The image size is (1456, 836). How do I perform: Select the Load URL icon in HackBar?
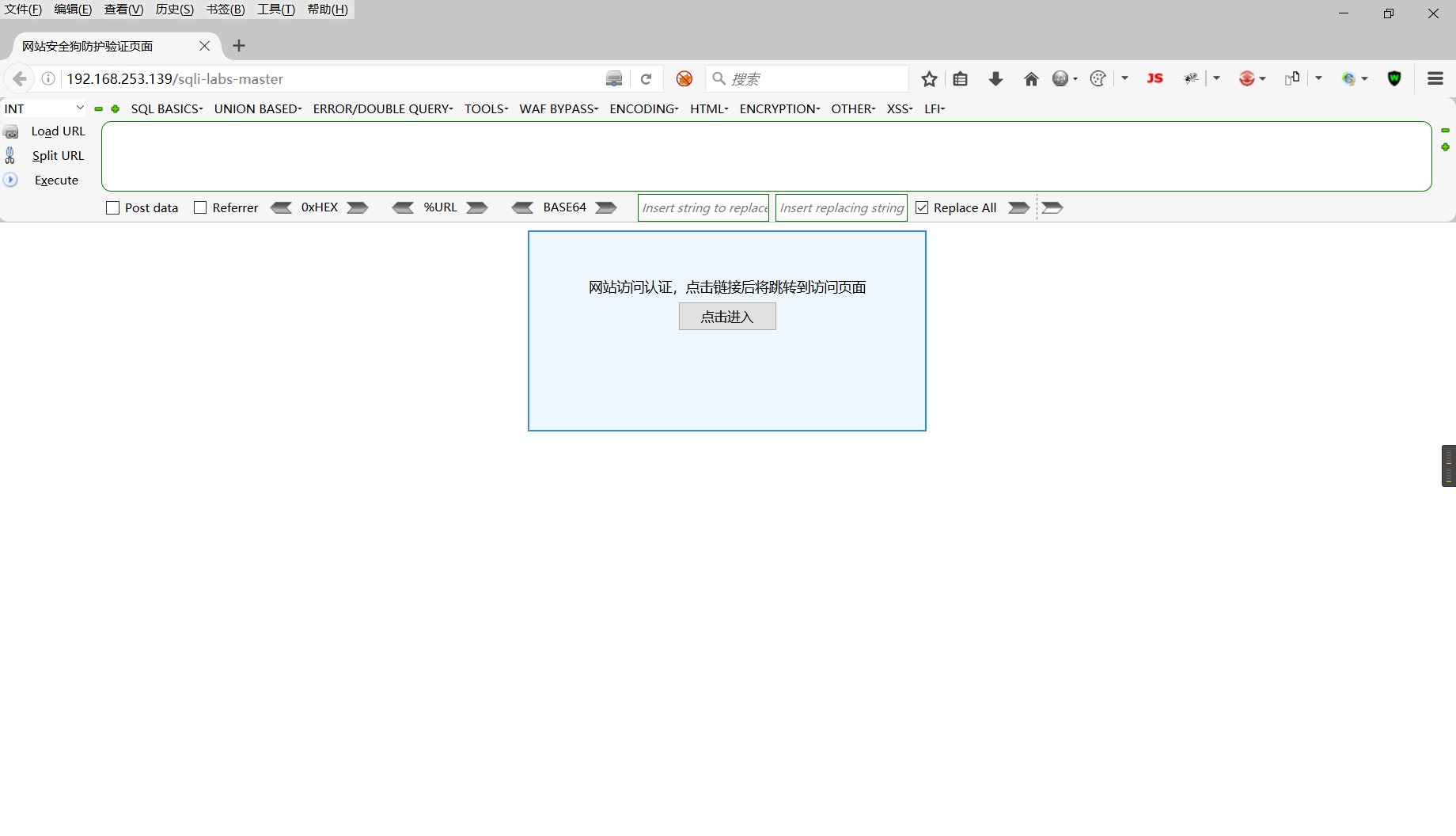[11, 131]
